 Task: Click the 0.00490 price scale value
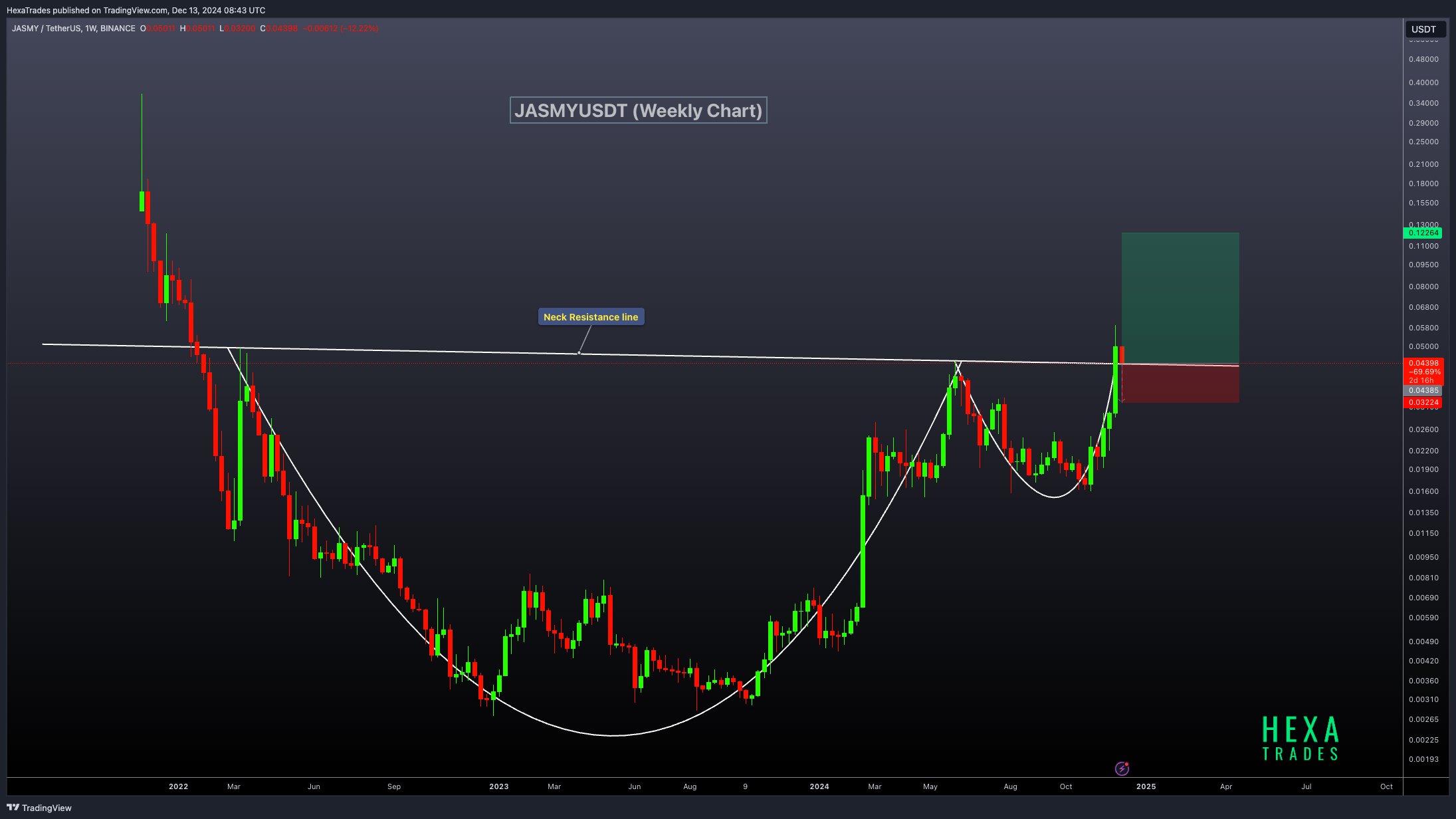tap(1423, 642)
